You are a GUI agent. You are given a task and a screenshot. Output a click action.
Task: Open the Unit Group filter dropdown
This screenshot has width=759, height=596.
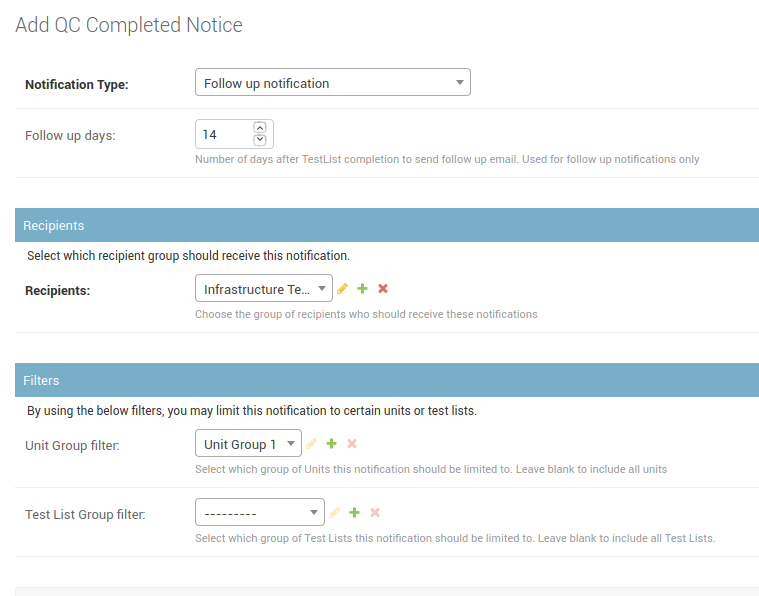[248, 443]
